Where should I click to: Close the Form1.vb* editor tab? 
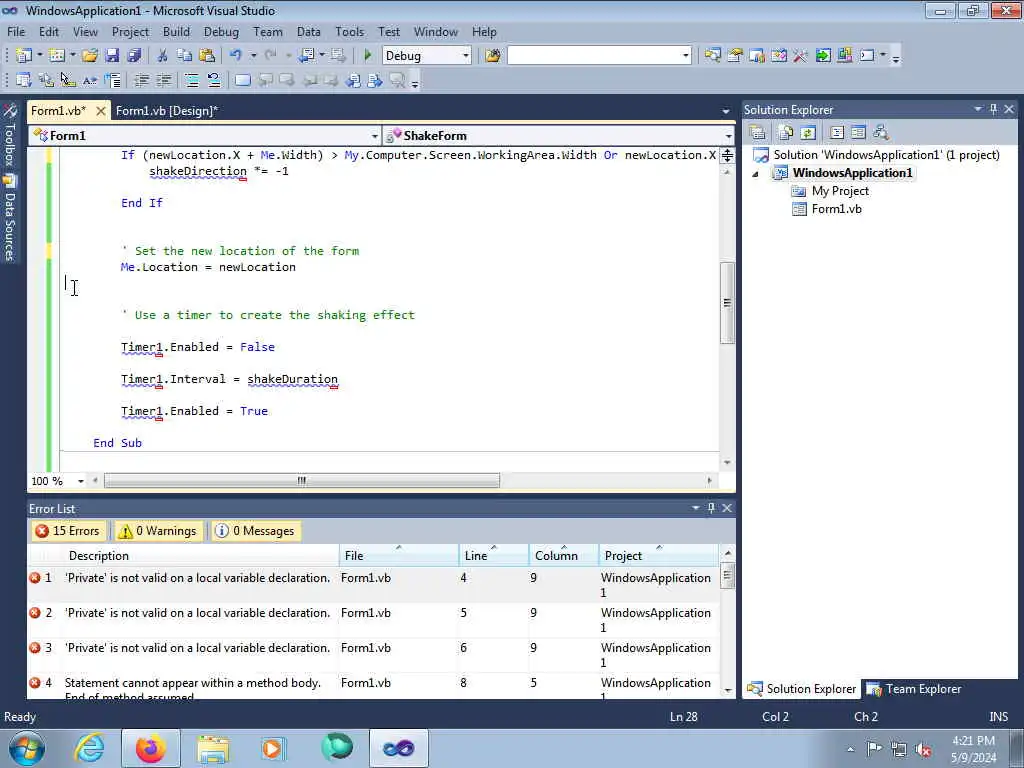click(101, 111)
